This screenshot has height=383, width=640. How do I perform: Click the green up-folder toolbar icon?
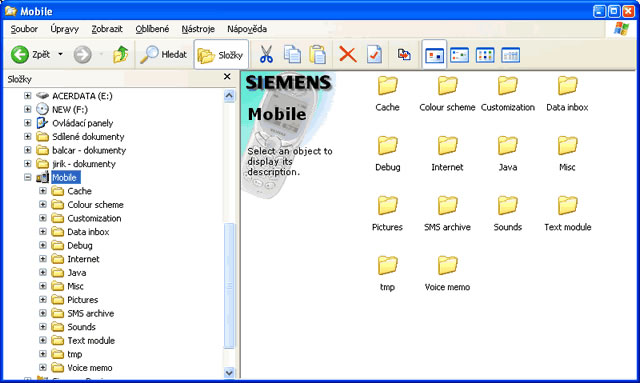click(120, 54)
